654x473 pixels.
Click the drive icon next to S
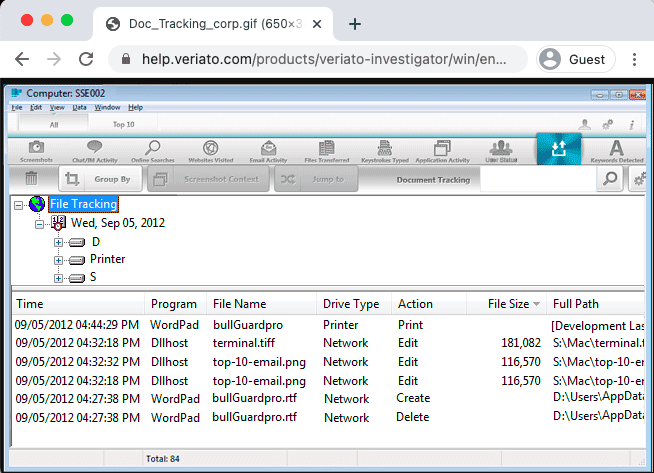77,278
